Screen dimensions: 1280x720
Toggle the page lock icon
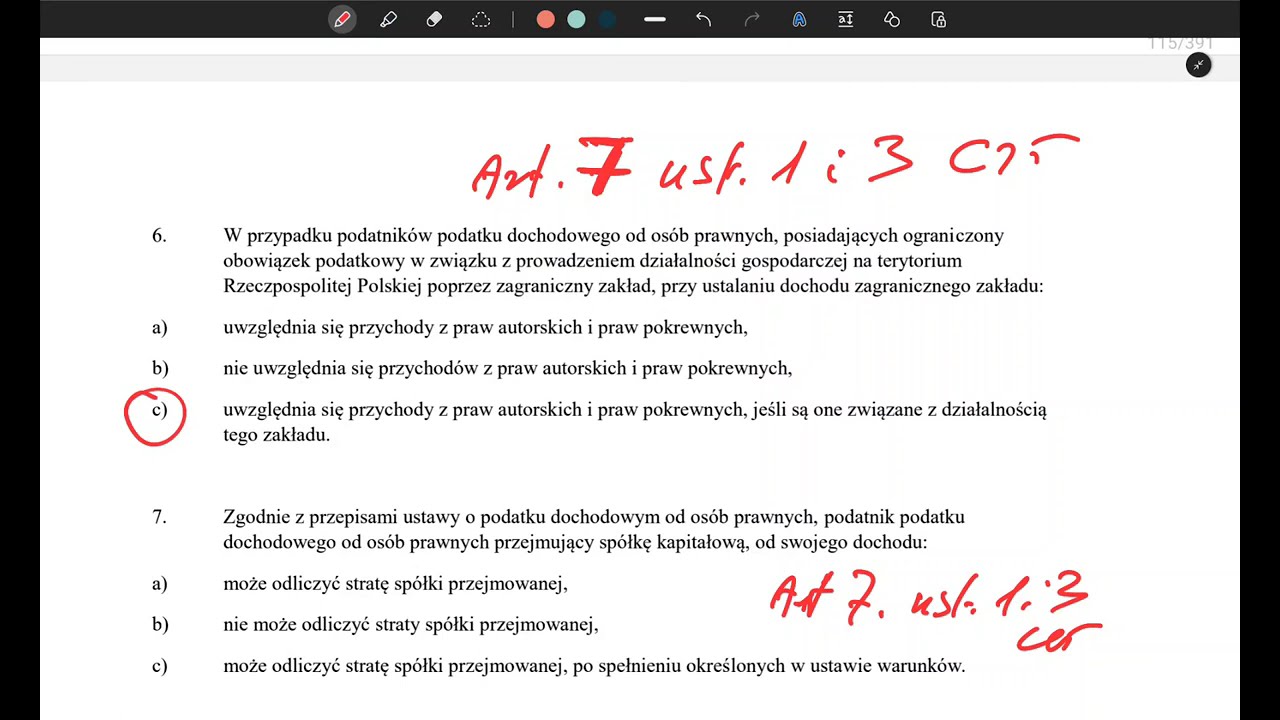click(938, 19)
